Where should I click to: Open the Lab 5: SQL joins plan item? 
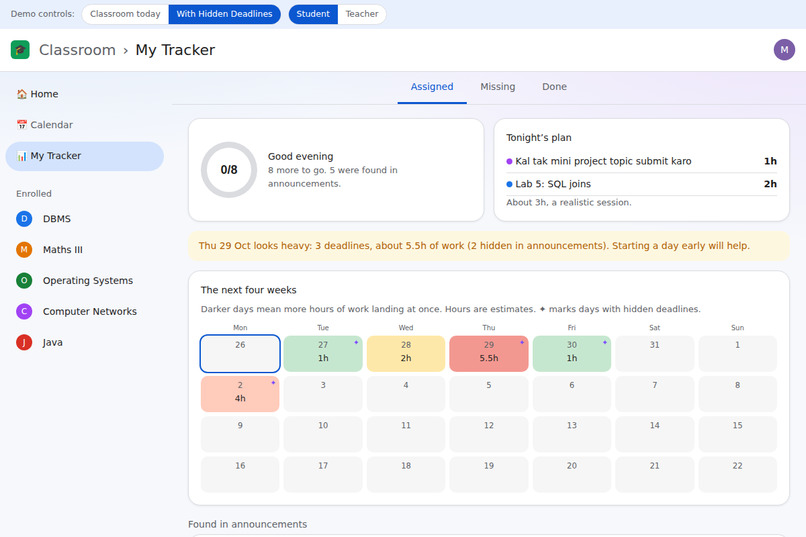click(641, 184)
